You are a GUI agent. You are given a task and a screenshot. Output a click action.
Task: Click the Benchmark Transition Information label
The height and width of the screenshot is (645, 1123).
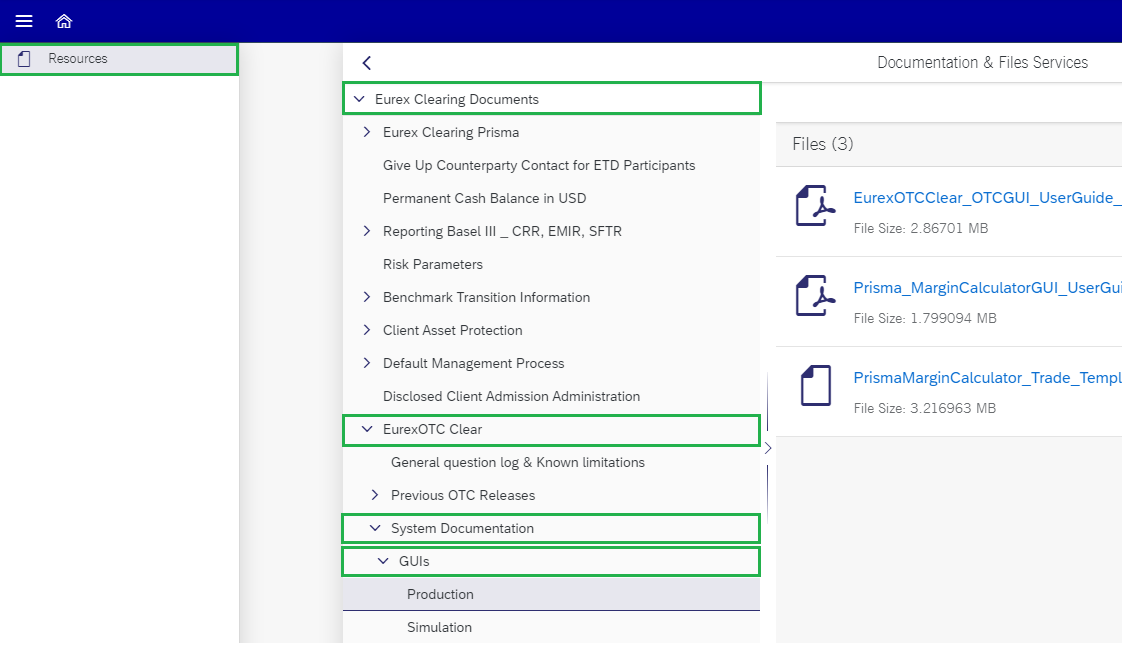click(x=486, y=297)
